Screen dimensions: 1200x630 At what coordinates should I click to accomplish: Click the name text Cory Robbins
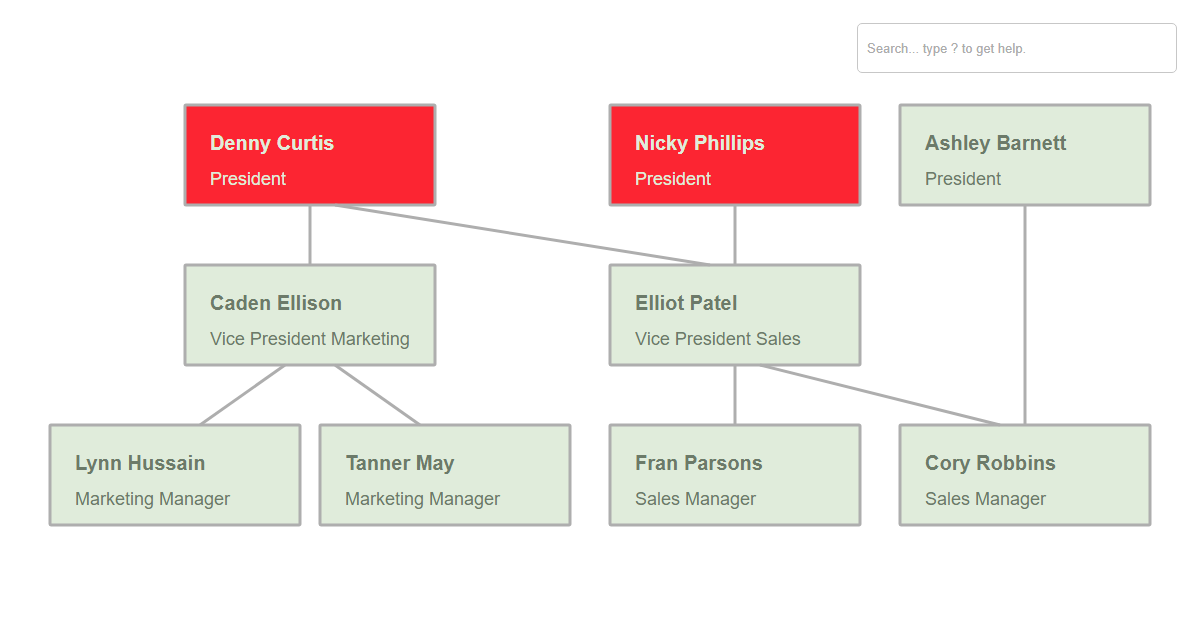pos(990,463)
